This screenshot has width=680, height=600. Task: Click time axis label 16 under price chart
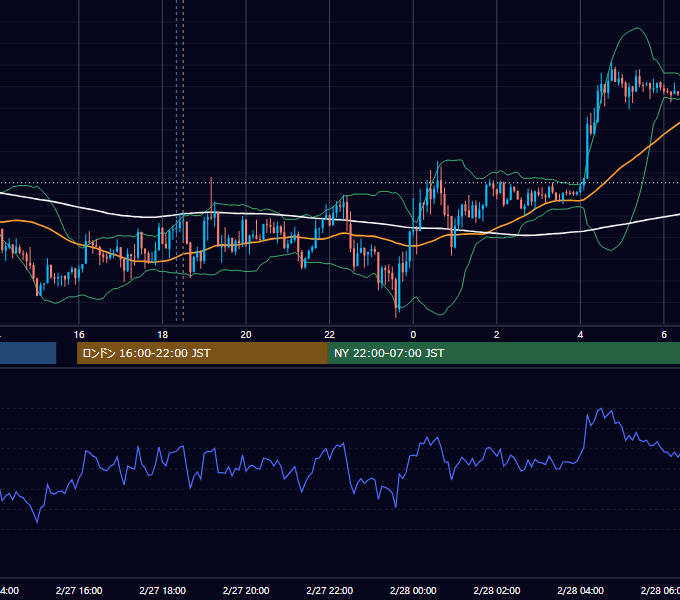point(79,335)
